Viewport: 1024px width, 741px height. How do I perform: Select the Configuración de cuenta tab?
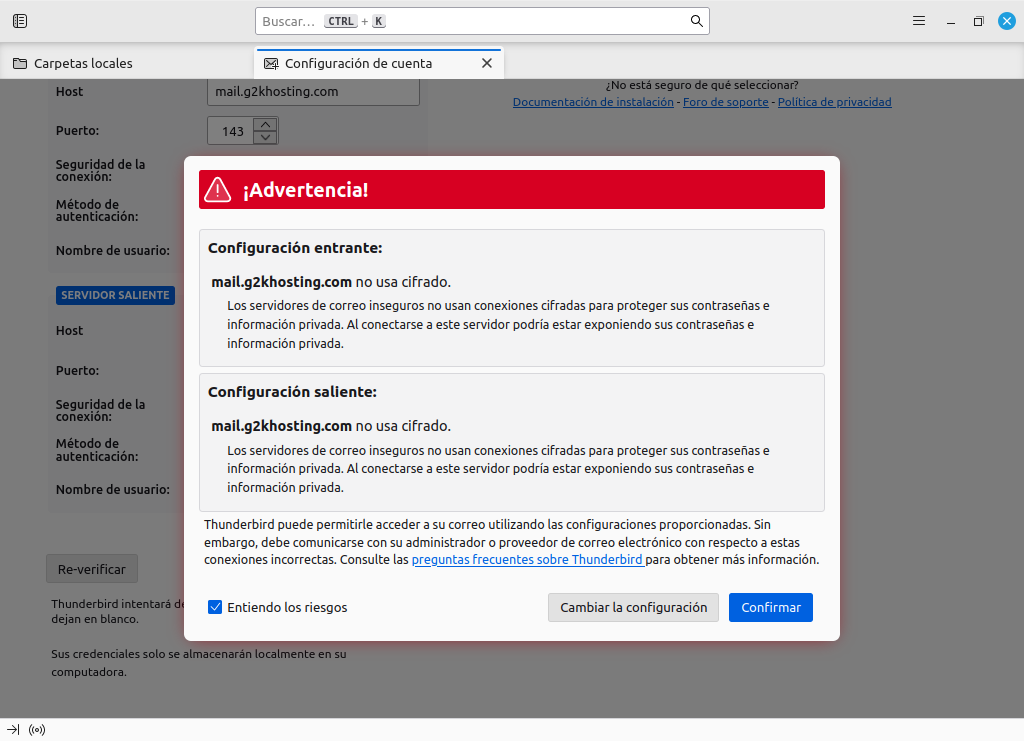358,63
